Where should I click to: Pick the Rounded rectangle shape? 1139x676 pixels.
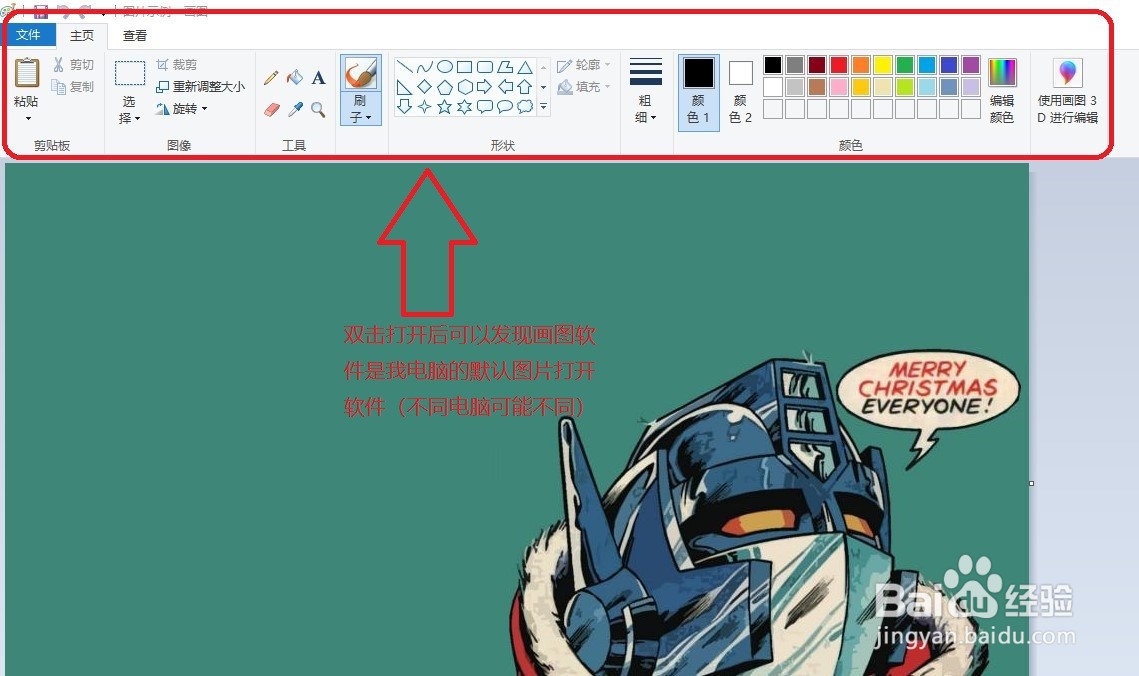pyautogui.click(x=485, y=67)
